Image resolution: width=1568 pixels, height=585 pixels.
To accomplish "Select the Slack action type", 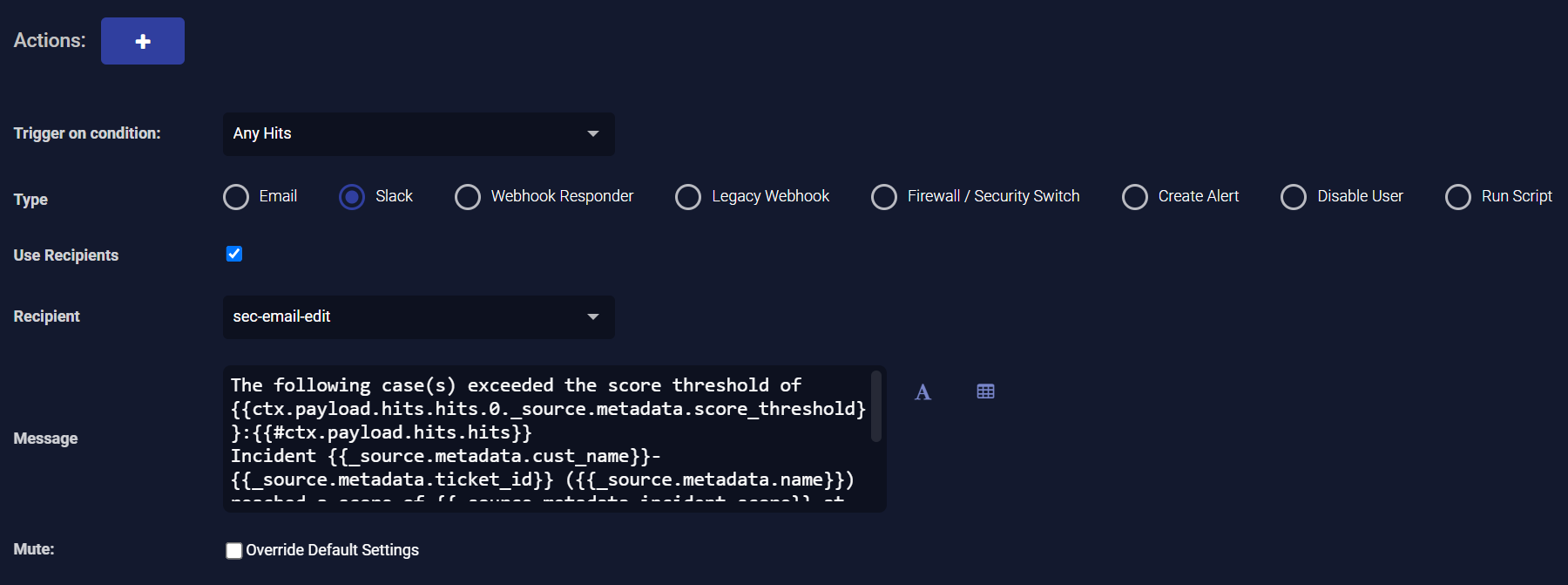I will 352,197.
